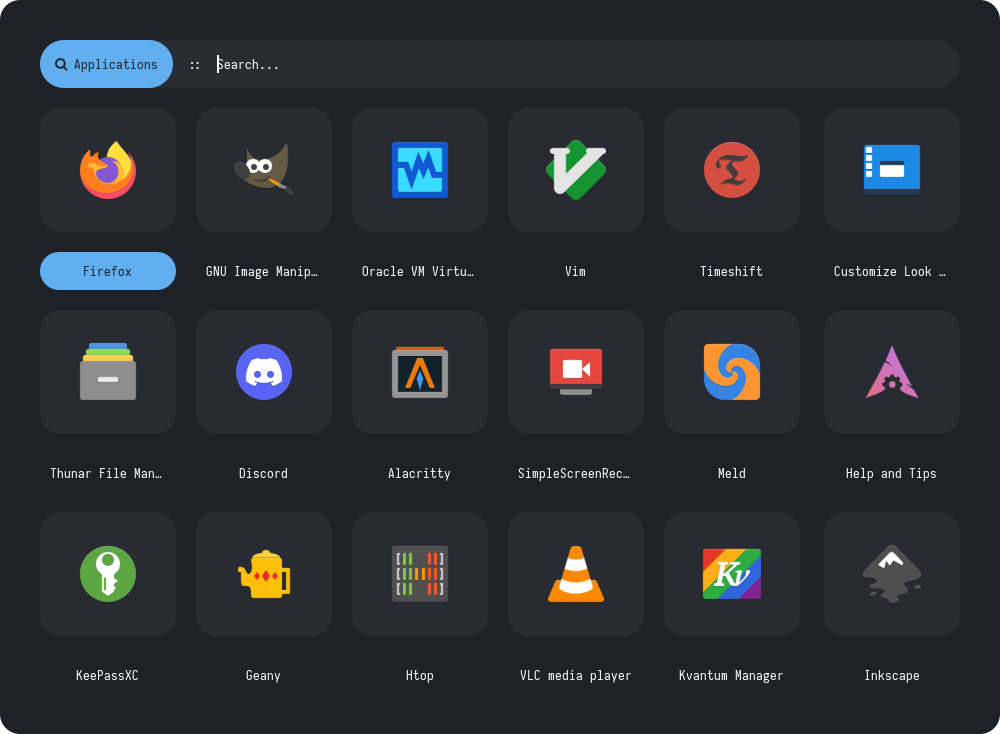Screen dimensions: 1000x734
Task: Open the VLC media player cone icon
Action: click(576, 574)
